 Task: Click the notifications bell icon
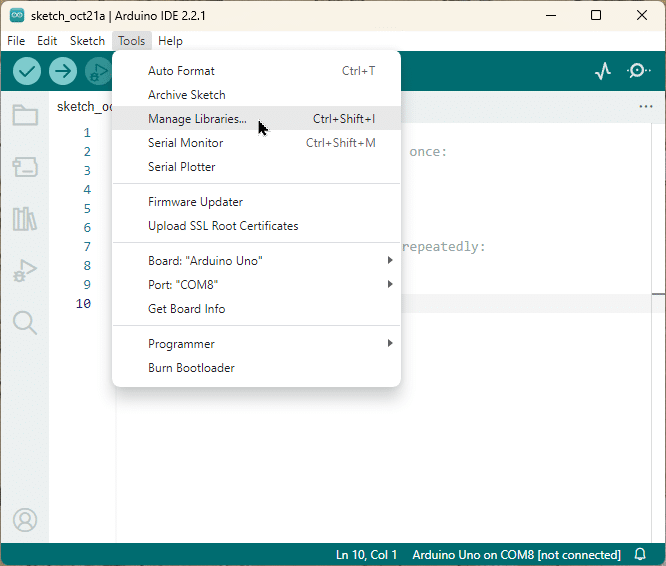point(640,554)
